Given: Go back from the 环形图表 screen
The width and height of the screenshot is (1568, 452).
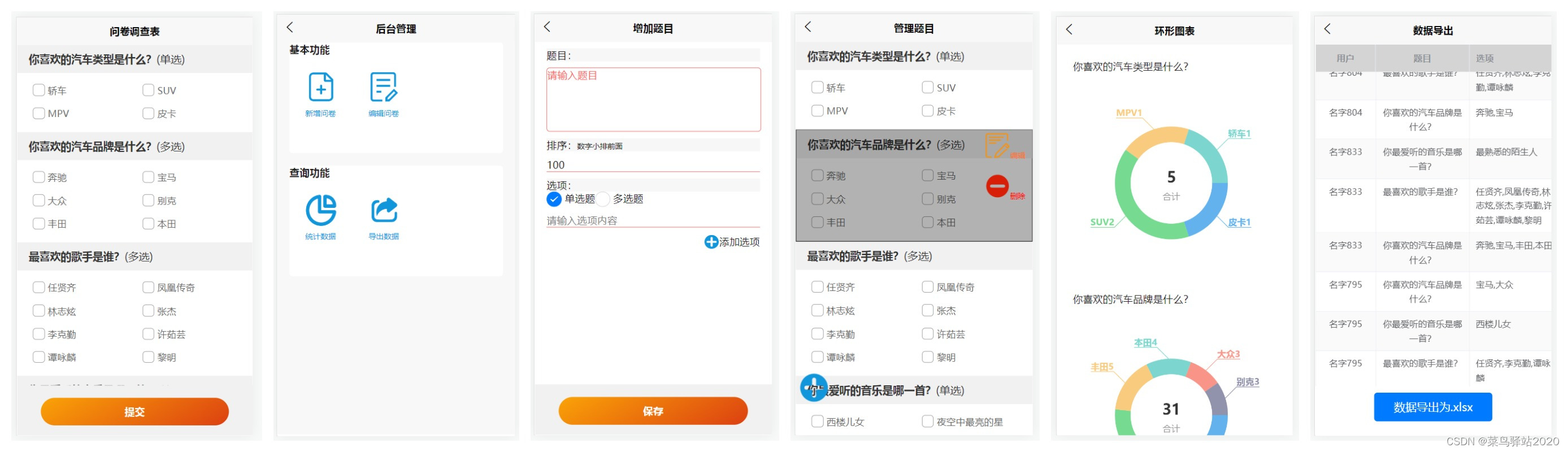Looking at the screenshot, I should pos(1070,29).
